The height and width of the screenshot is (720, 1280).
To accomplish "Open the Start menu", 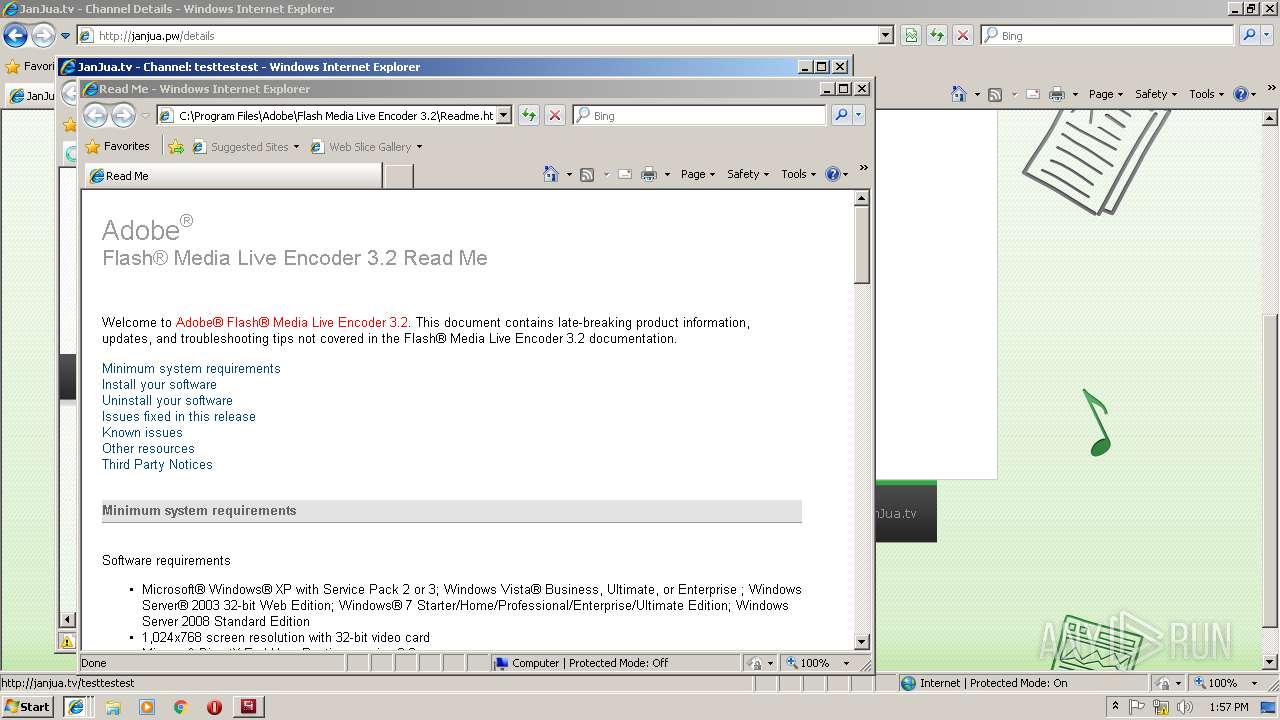I will point(28,706).
